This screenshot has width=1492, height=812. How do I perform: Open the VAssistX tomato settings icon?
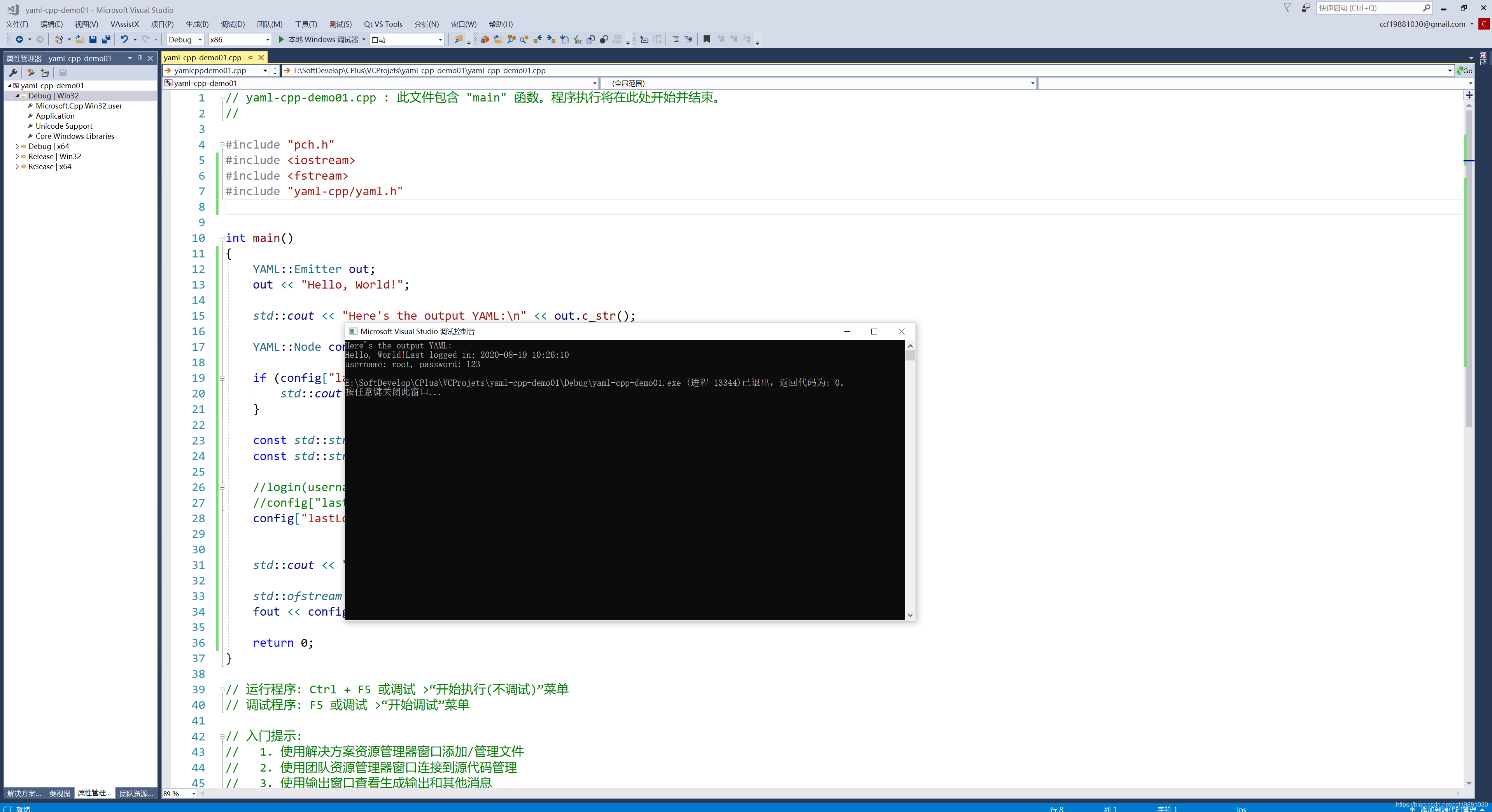click(x=485, y=39)
